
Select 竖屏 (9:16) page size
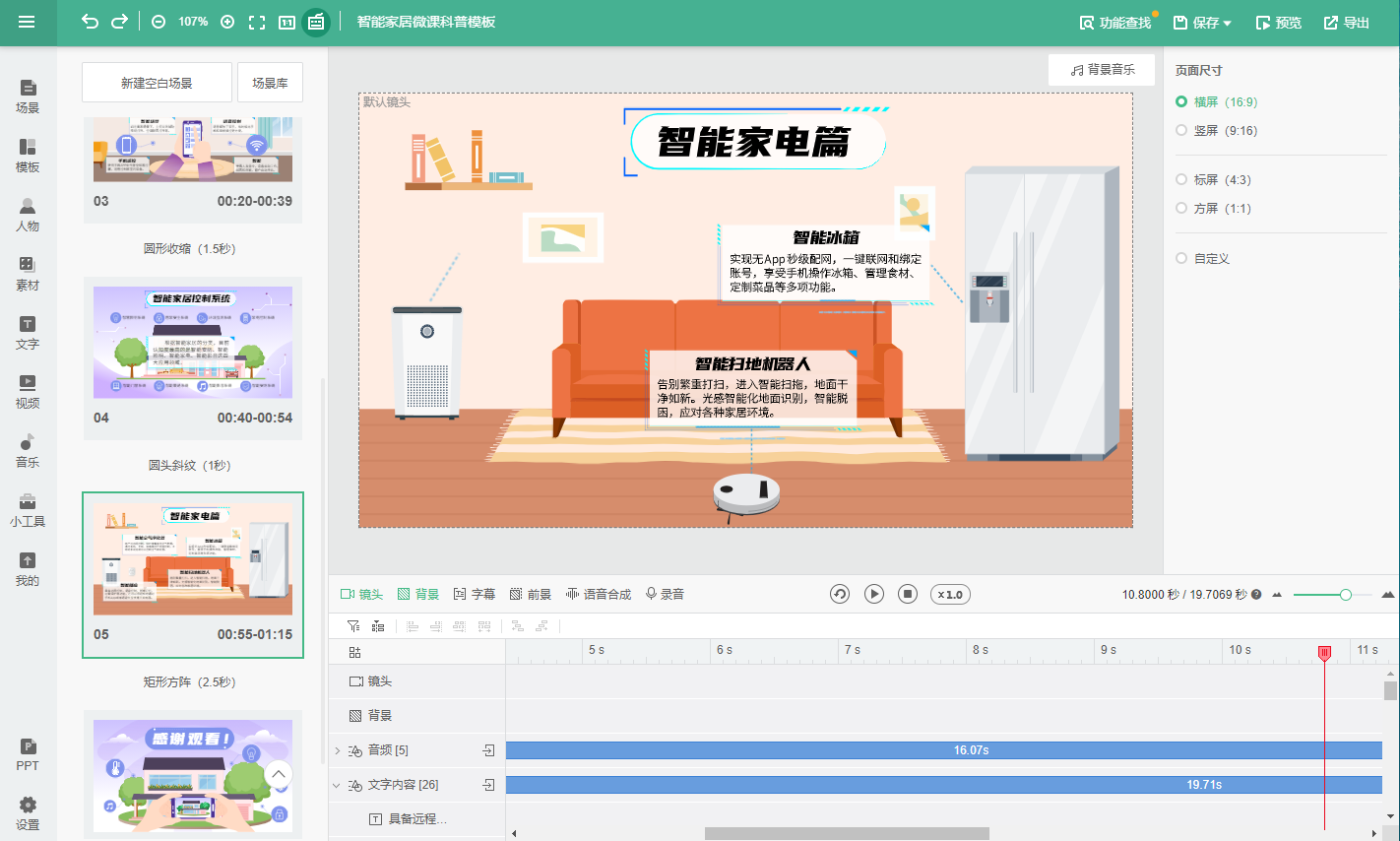(x=1216, y=130)
